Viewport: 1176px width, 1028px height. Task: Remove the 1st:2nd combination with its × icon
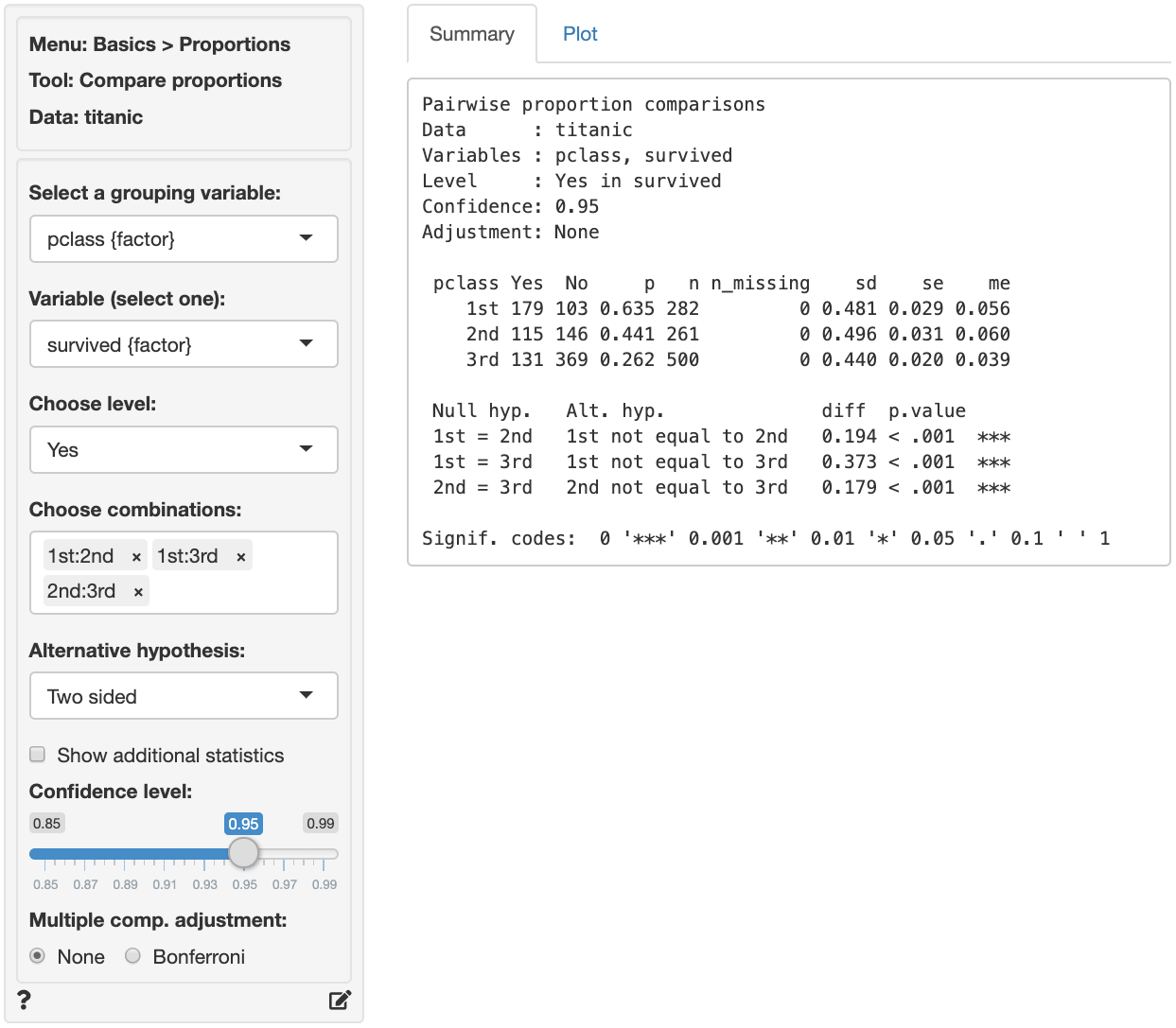pos(135,555)
